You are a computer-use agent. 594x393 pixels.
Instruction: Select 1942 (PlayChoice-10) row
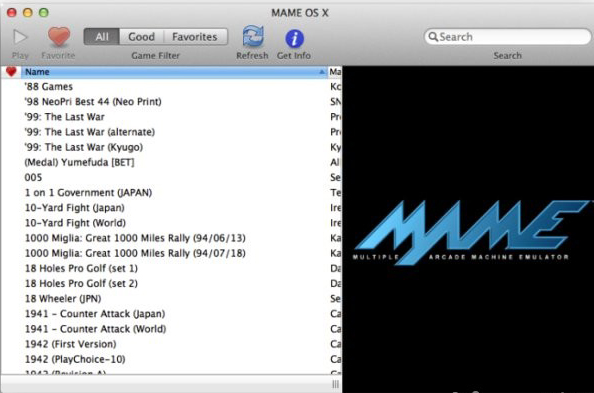coord(171,359)
